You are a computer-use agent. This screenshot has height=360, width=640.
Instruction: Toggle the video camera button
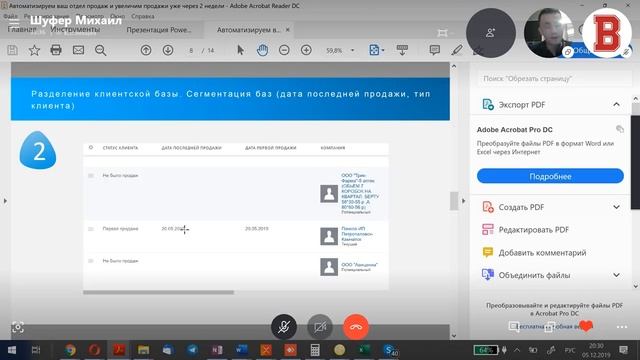coord(320,327)
